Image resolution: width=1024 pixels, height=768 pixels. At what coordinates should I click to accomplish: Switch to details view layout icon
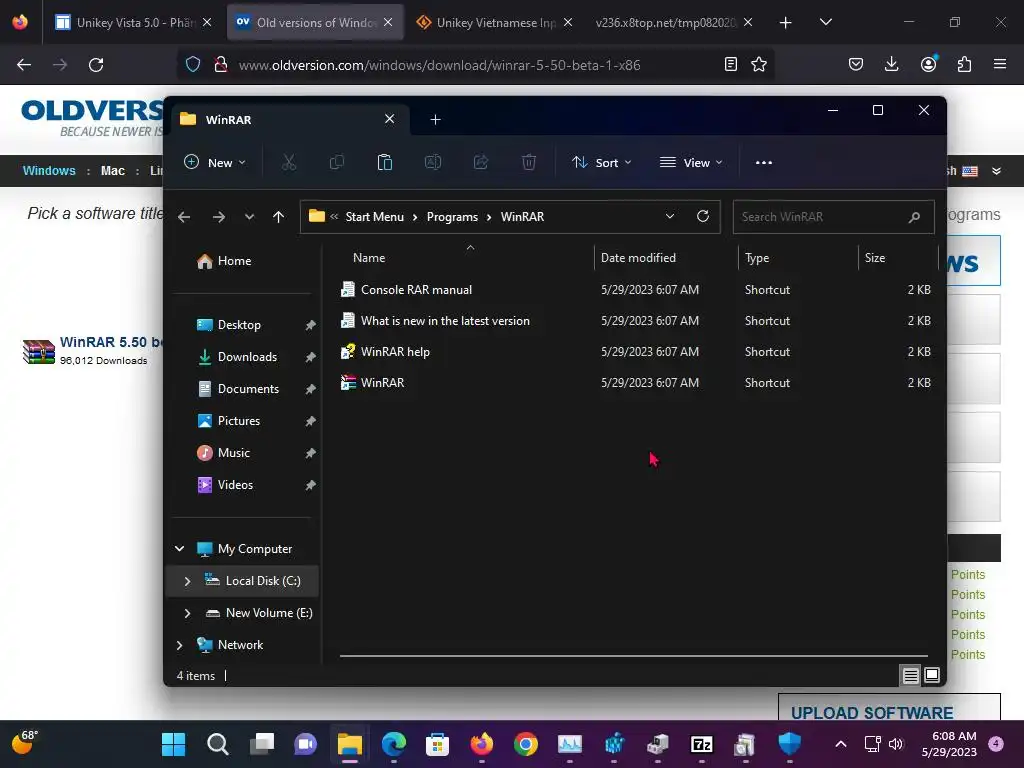pos(910,675)
